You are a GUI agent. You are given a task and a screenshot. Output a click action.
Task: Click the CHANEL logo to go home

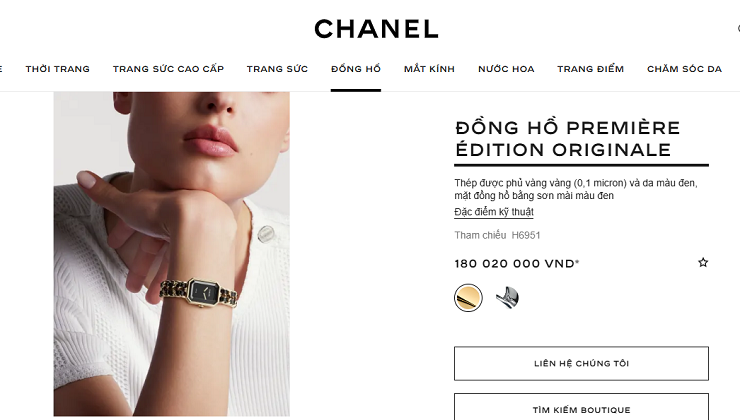click(377, 29)
